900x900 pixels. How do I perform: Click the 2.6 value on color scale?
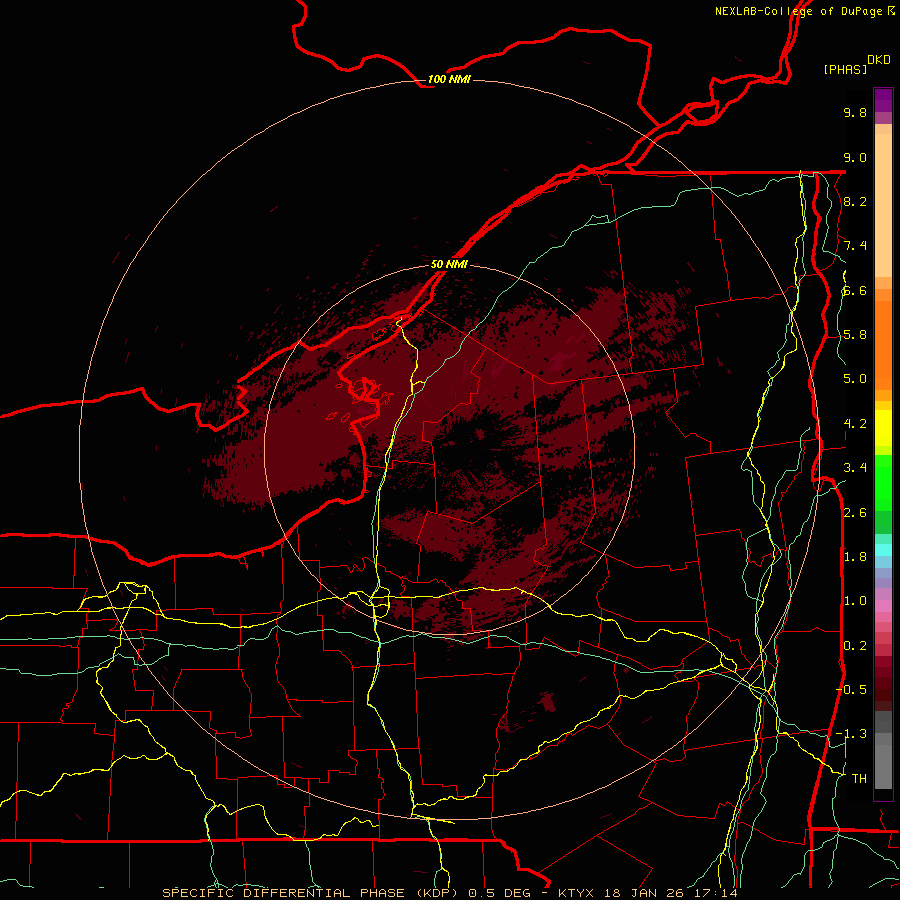855,513
